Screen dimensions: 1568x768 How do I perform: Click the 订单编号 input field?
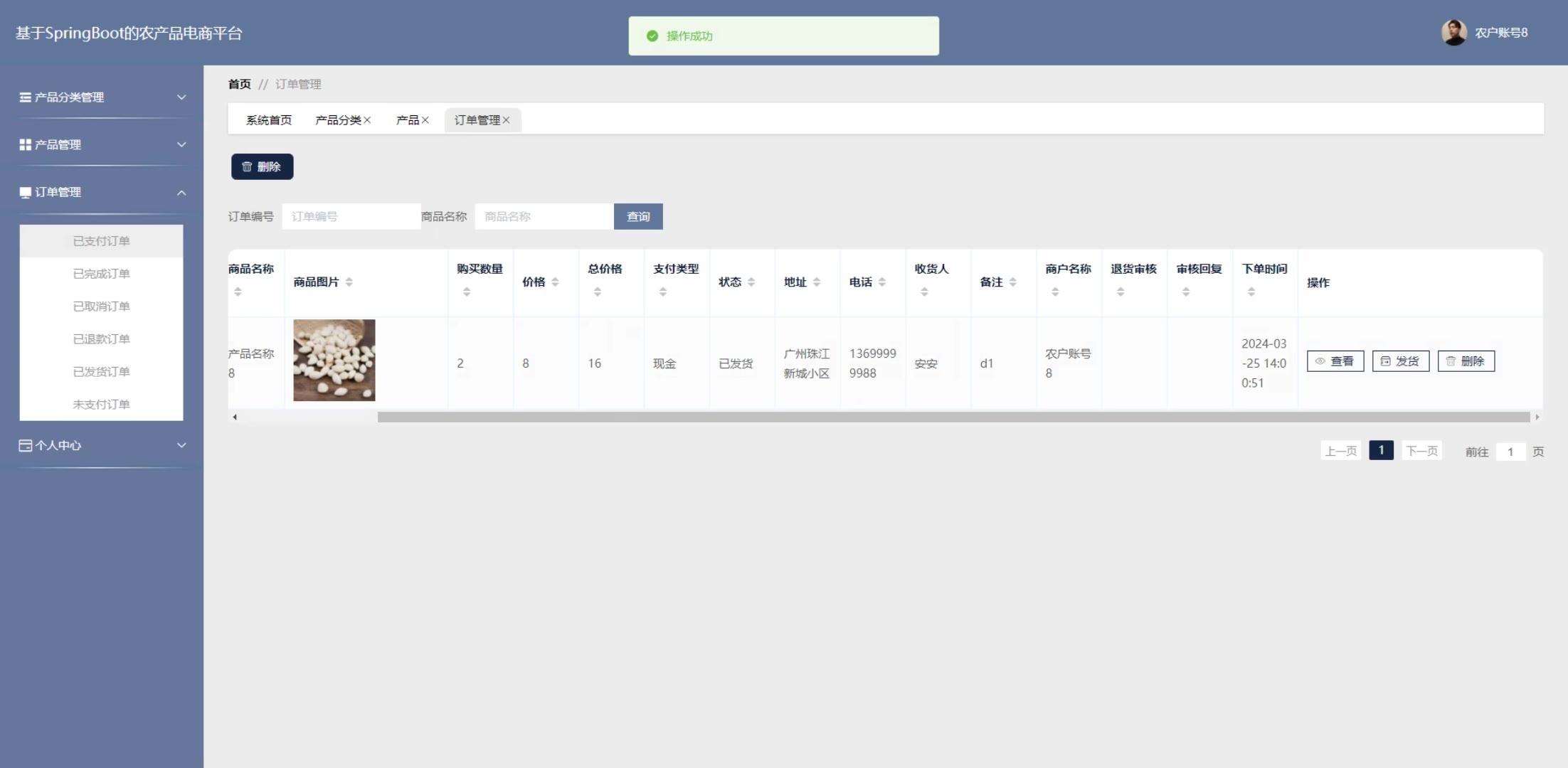click(351, 216)
